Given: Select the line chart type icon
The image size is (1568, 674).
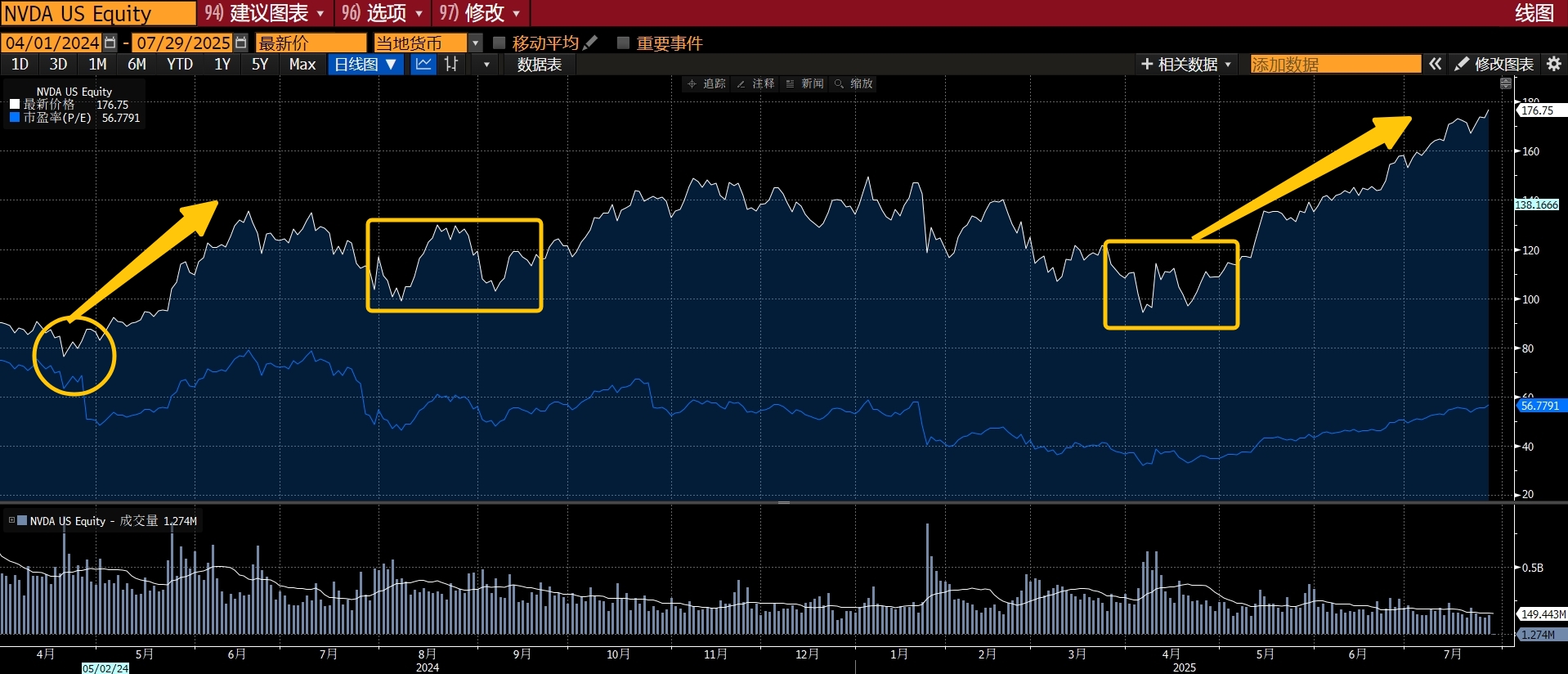Looking at the screenshot, I should coord(423,64).
